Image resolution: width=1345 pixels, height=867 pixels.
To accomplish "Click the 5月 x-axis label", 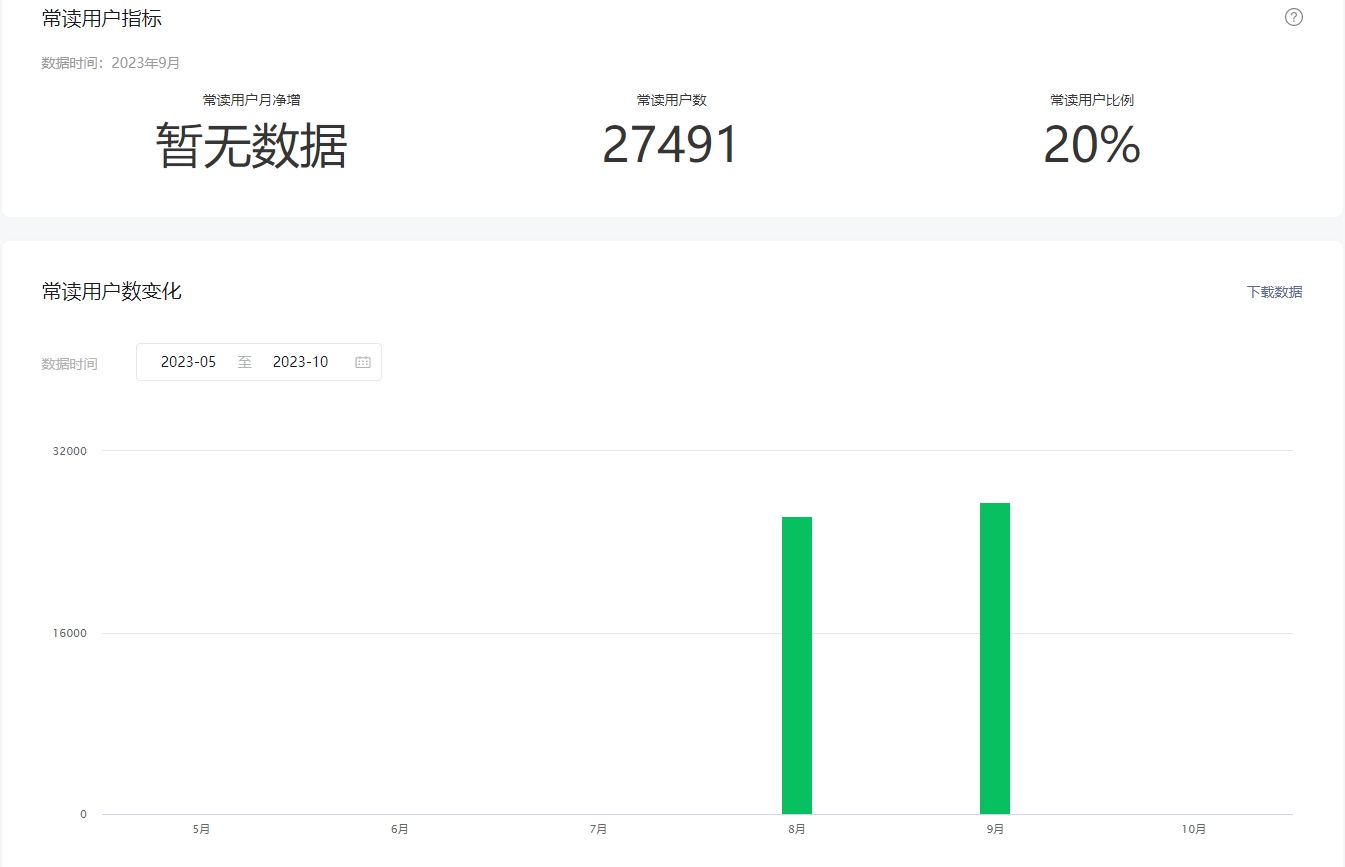I will tap(201, 829).
